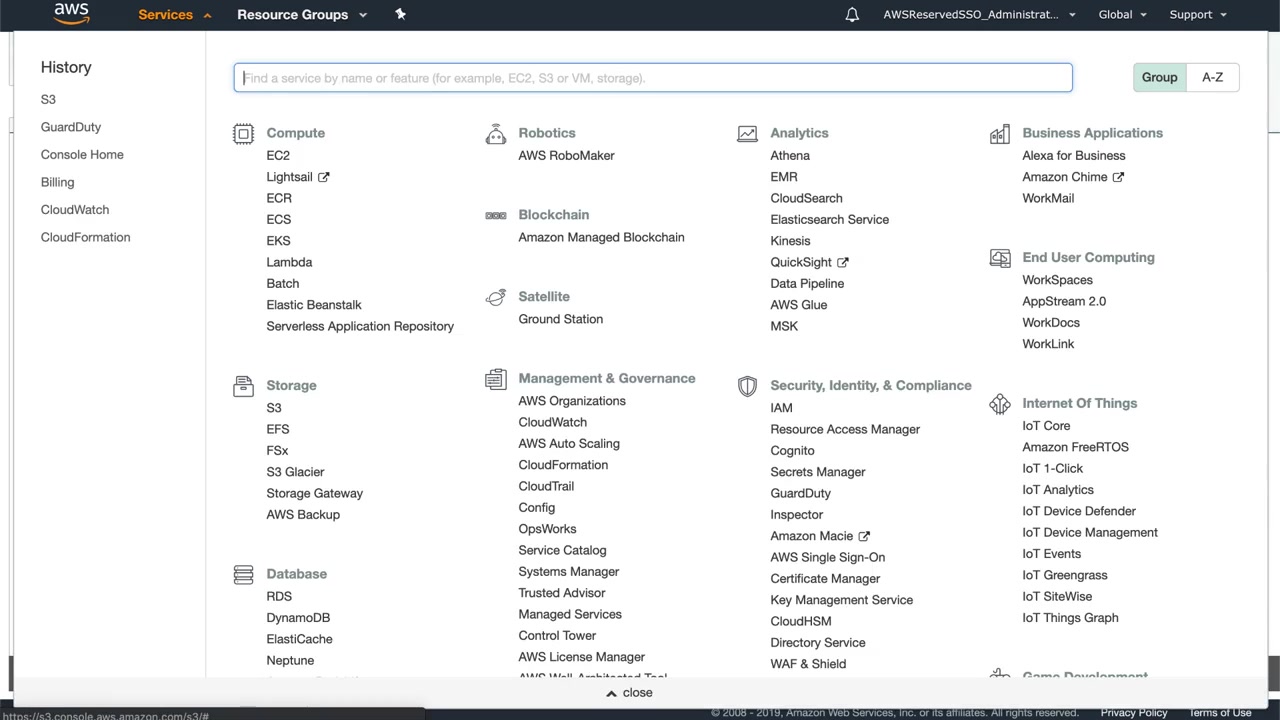Screen dimensions: 1280x720
Task: Click the Storage category icon
Action: pyautogui.click(x=243, y=386)
